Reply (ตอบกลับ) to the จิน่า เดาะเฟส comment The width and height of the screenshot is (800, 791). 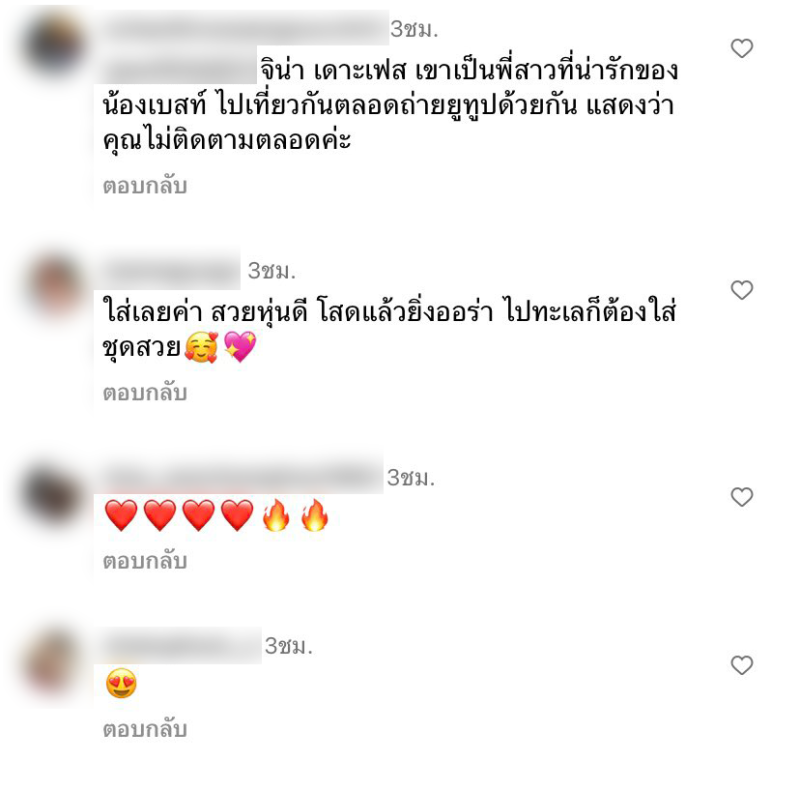[x=145, y=186]
